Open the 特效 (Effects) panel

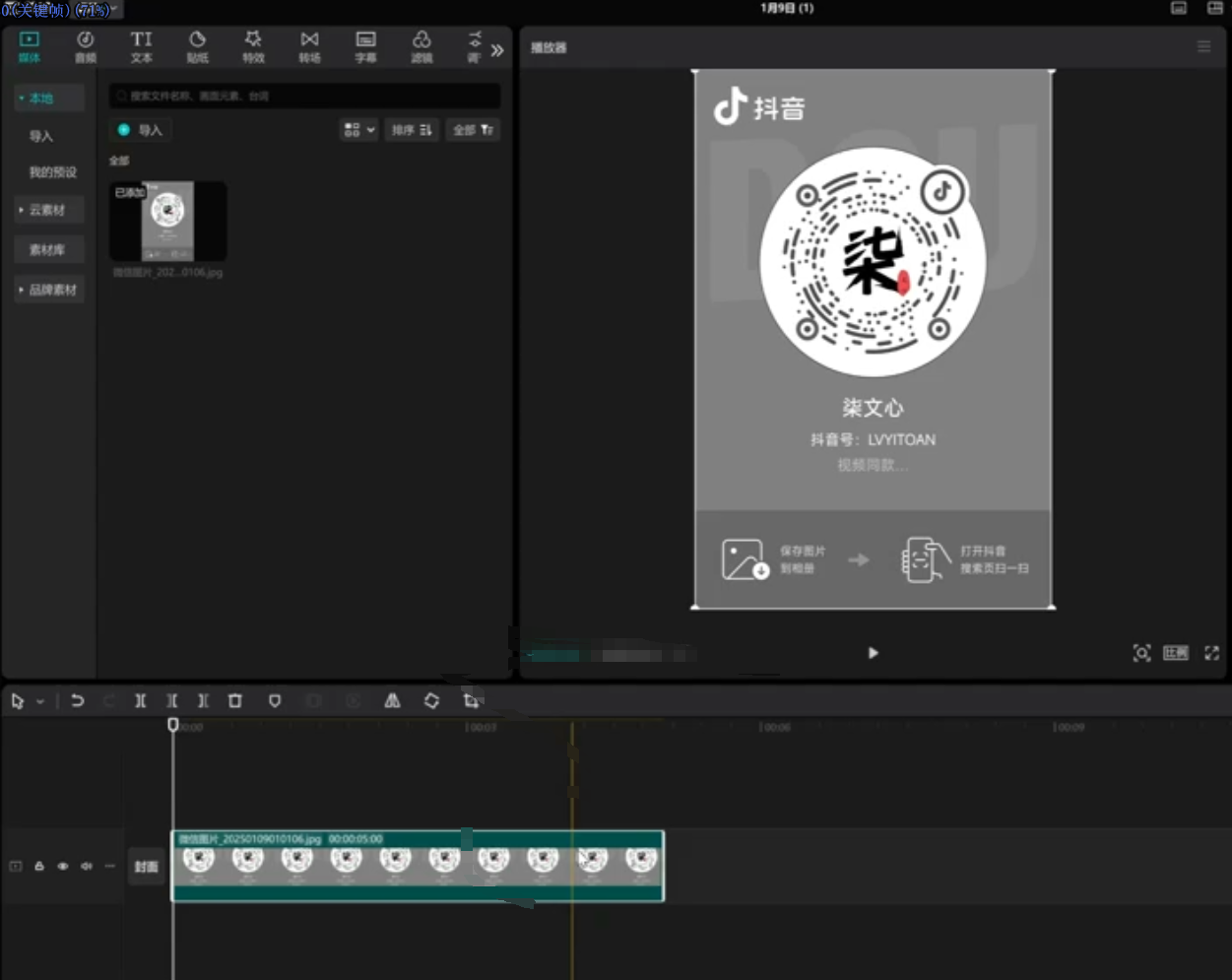(x=253, y=46)
